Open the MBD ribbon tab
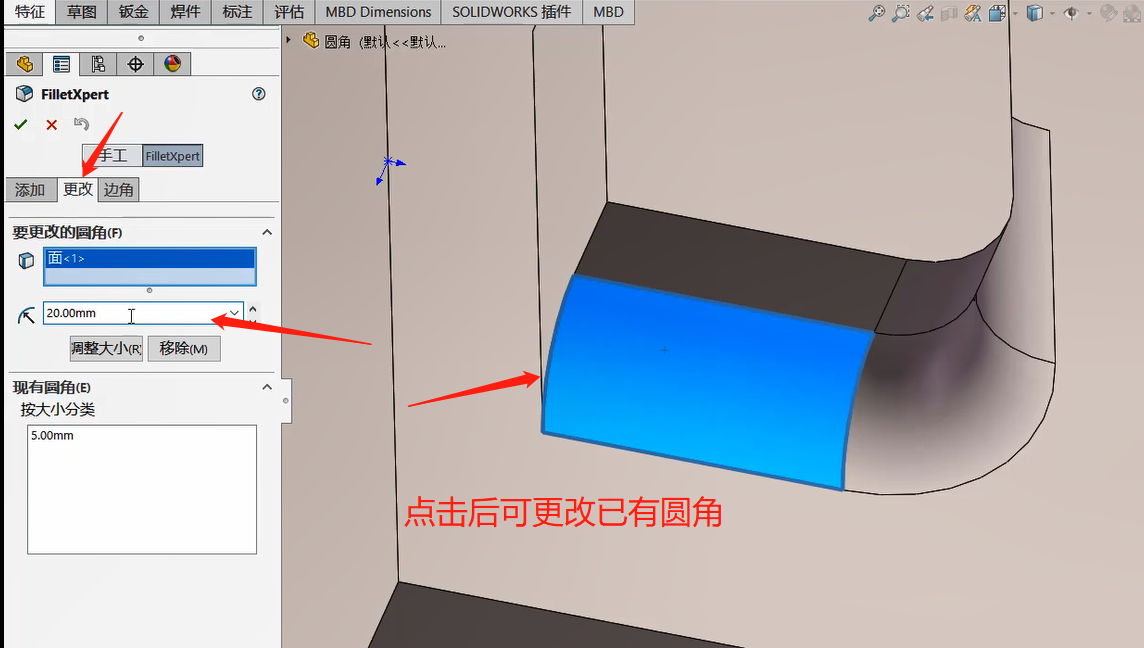Image resolution: width=1144 pixels, height=648 pixels. pos(608,12)
